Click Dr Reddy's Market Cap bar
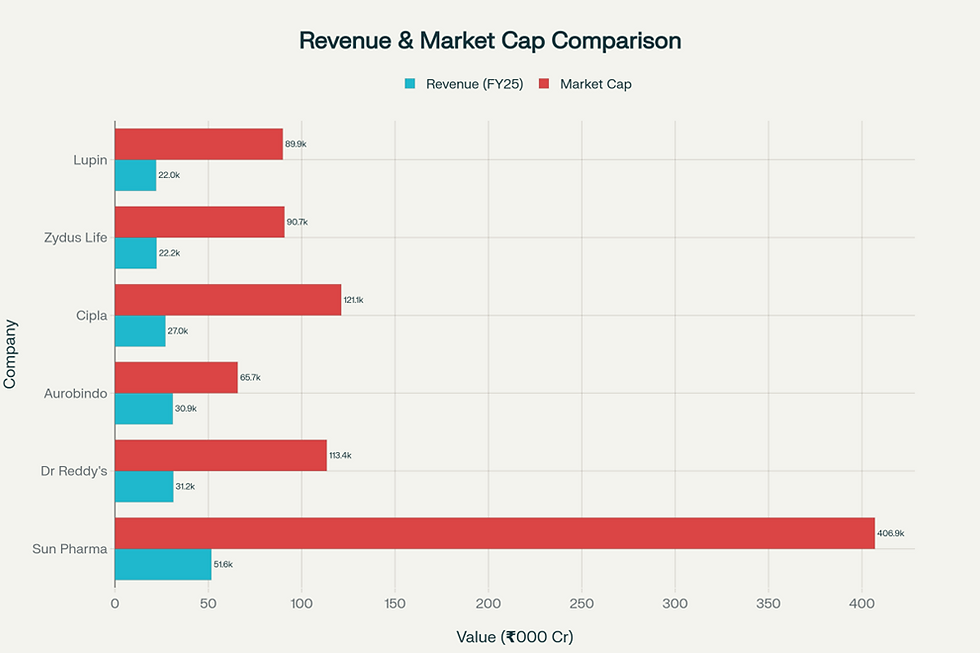The width and height of the screenshot is (980, 653). [x=220, y=454]
